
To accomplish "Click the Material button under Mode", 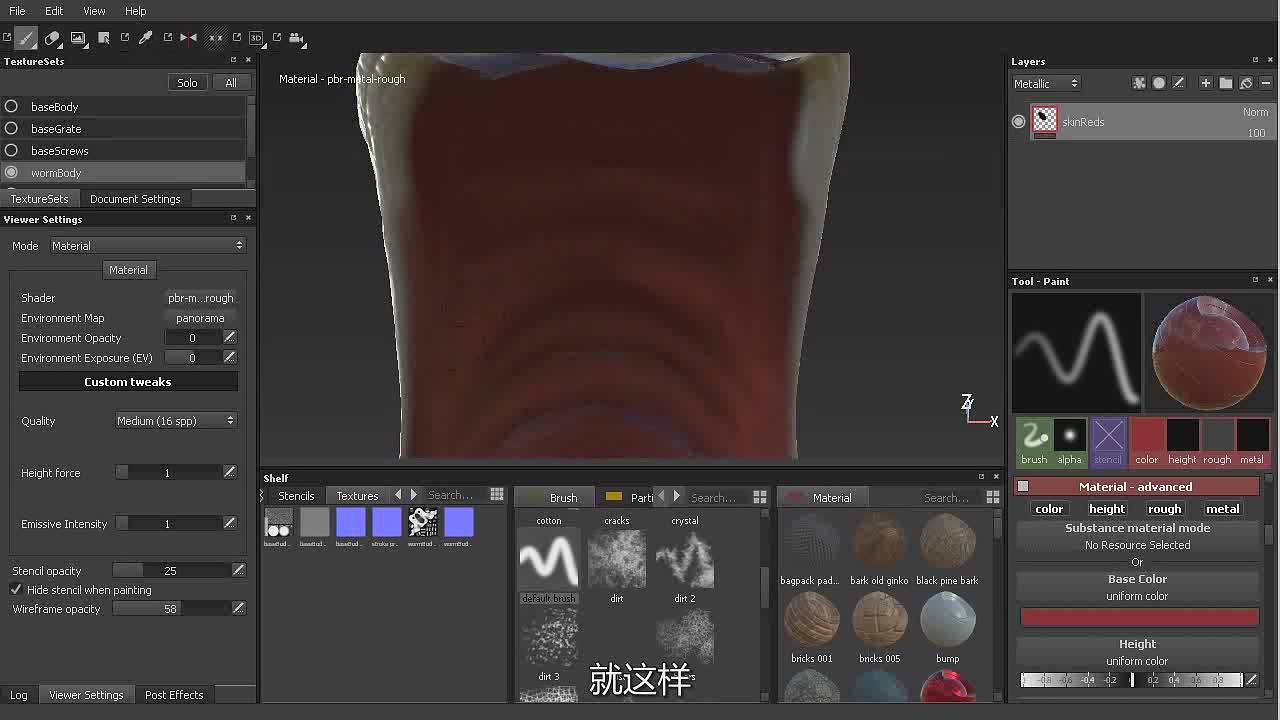I will point(128,270).
